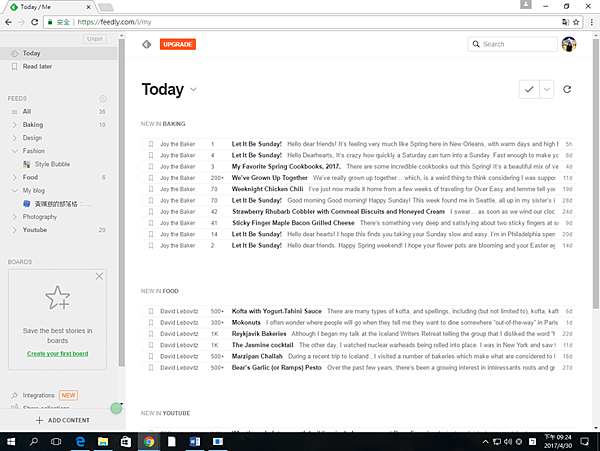Open Word from the taskbar
The image size is (600, 451).
[195, 442]
